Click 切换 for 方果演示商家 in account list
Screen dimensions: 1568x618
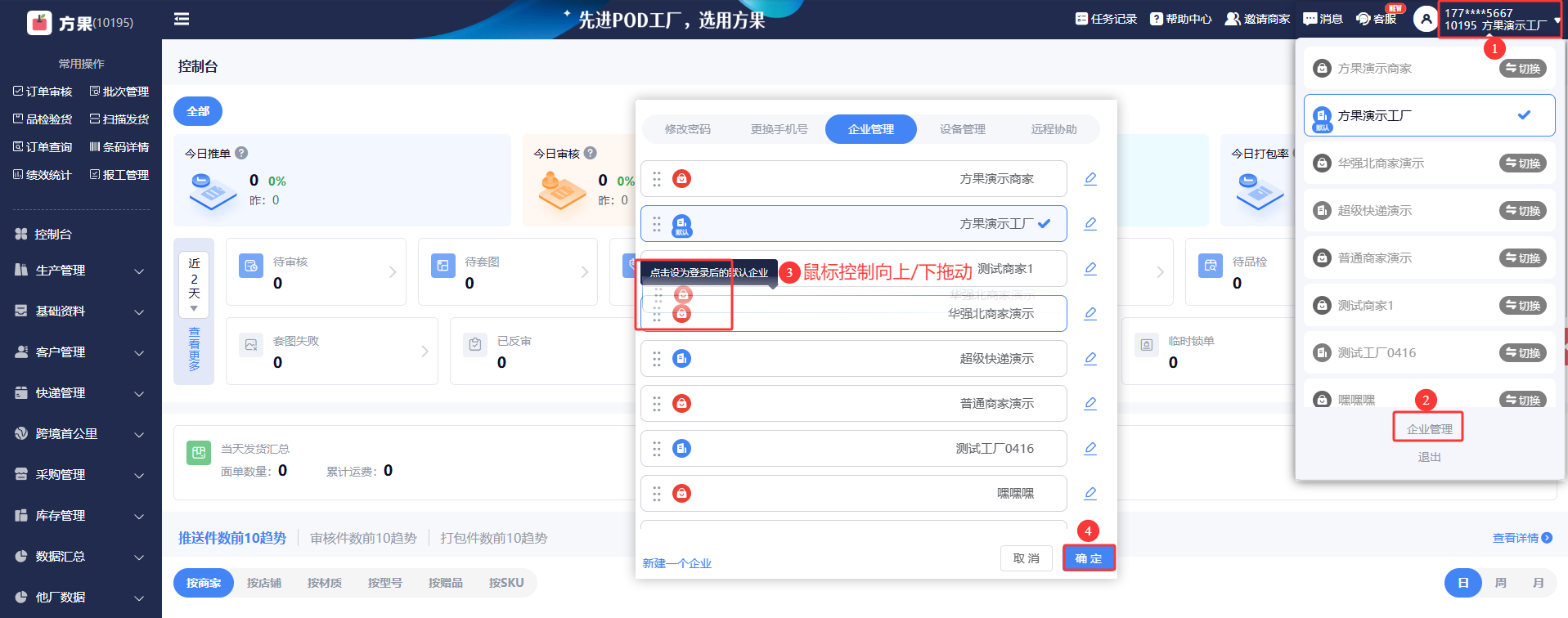(1523, 69)
